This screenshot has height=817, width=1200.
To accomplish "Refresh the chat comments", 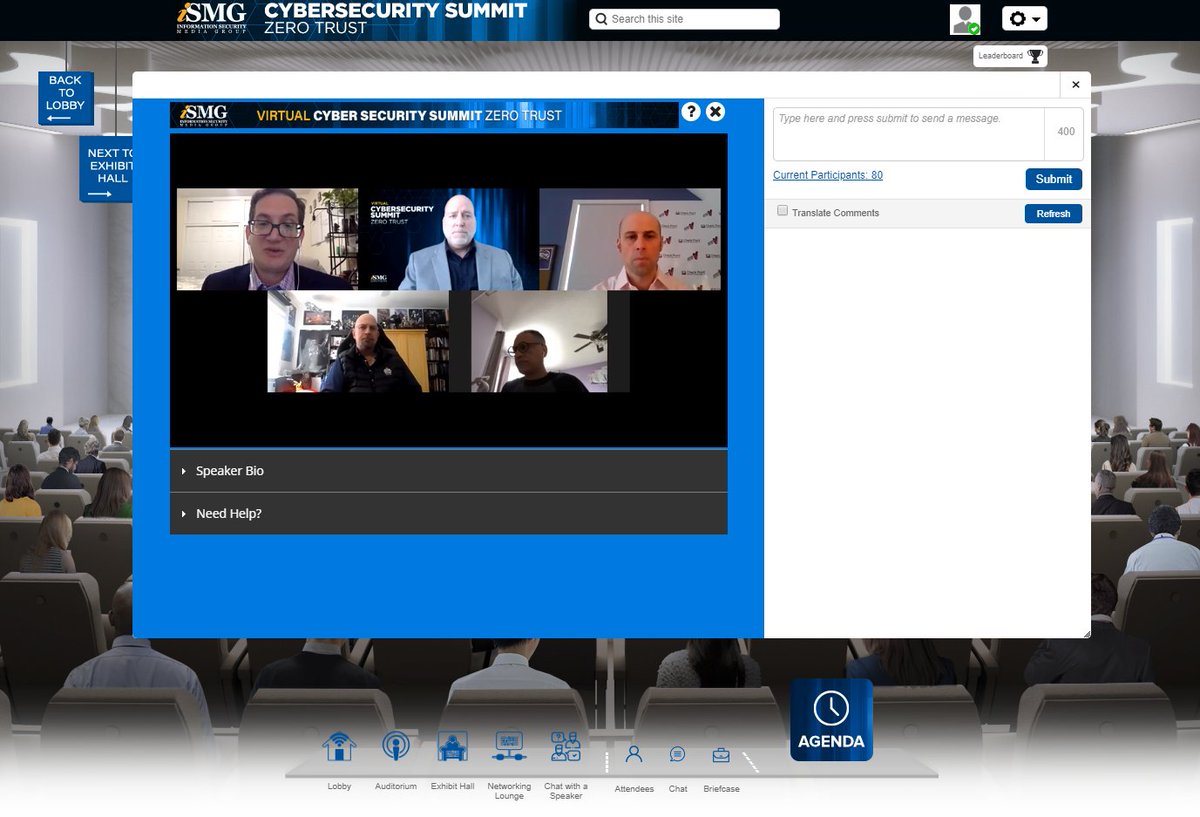I will (x=1053, y=213).
